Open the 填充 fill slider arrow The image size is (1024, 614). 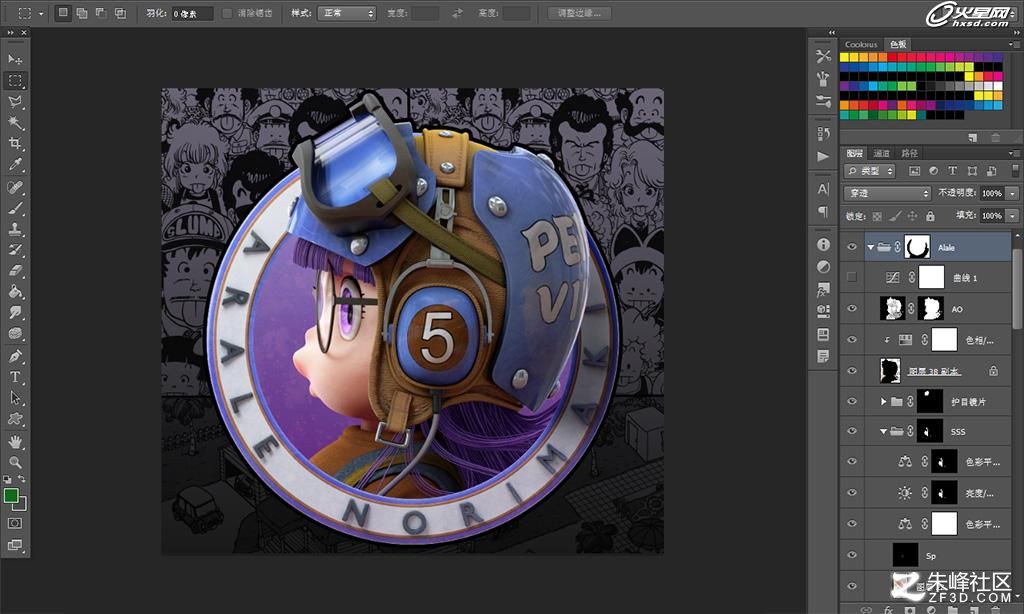[x=1012, y=216]
